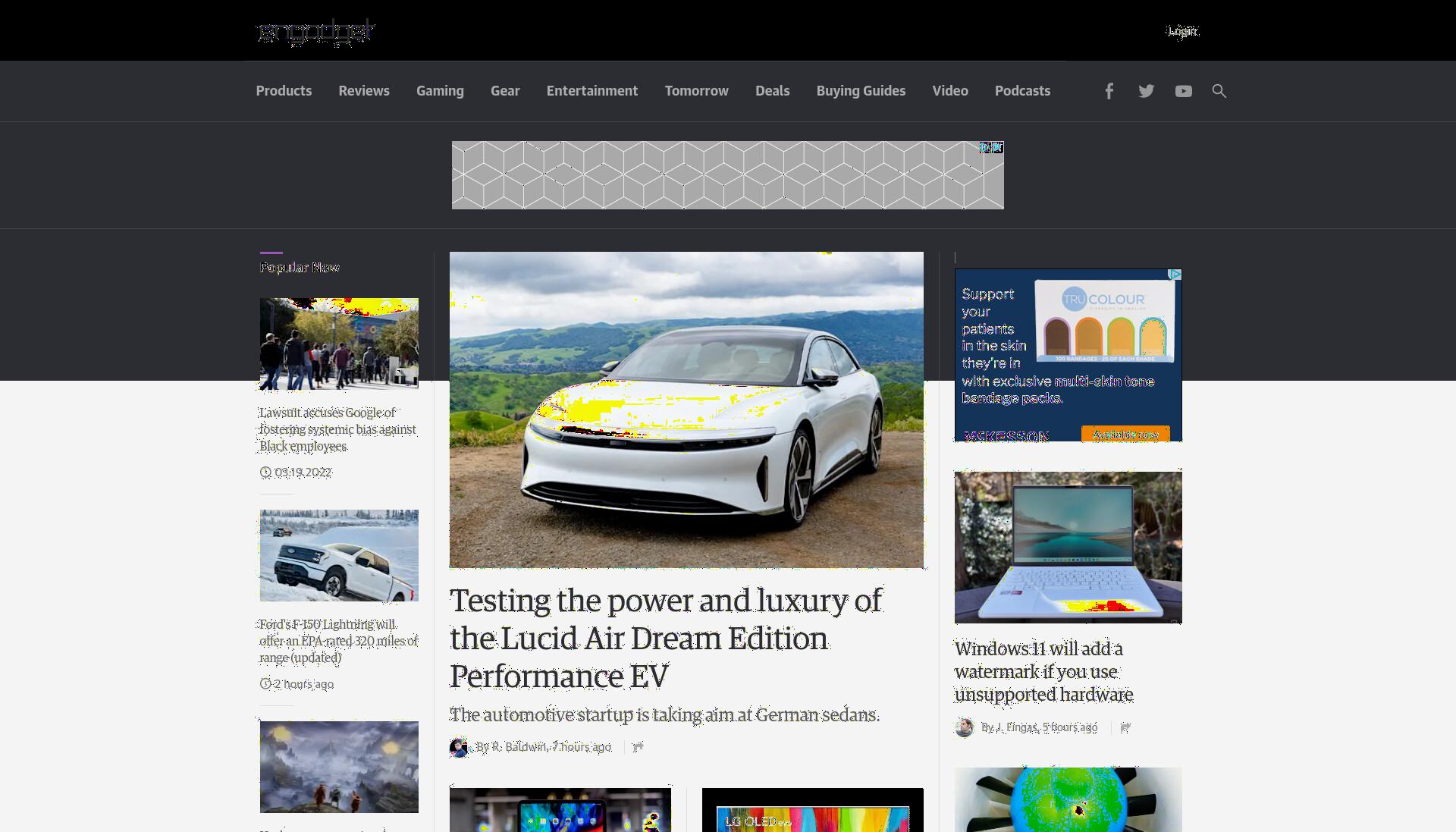Viewport: 1456px width, 832px height.
Task: Click the Popular Now heading
Action: point(300,268)
